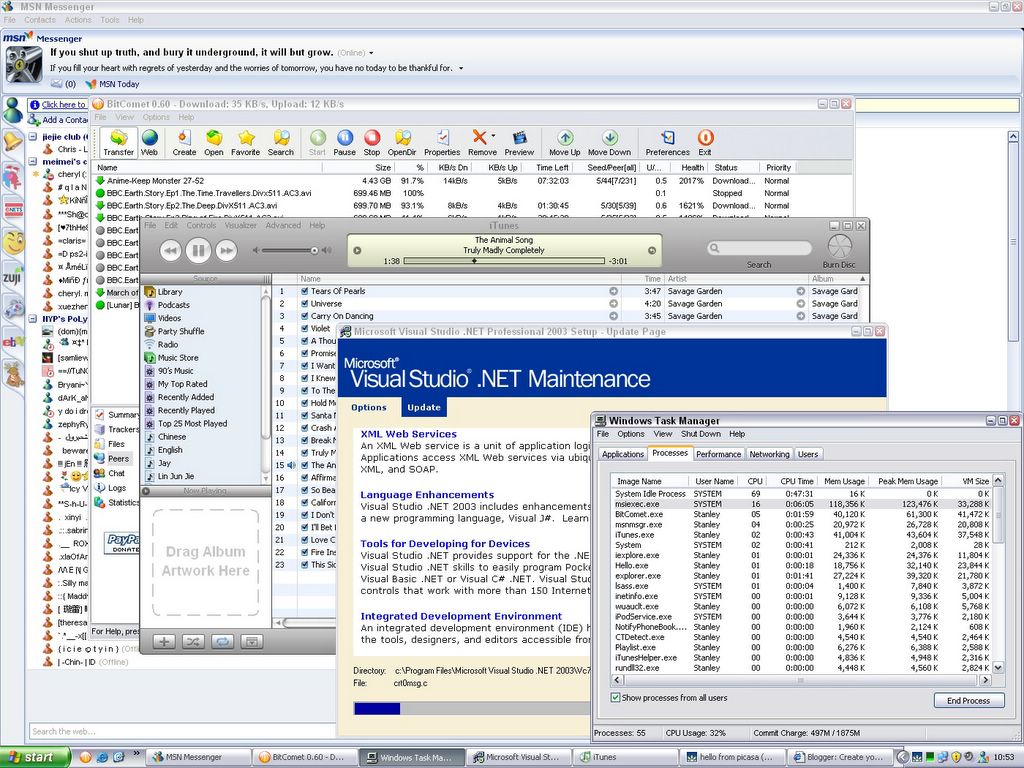Switch to Applications tab in Task Manager
The width and height of the screenshot is (1024, 768).
[x=622, y=454]
